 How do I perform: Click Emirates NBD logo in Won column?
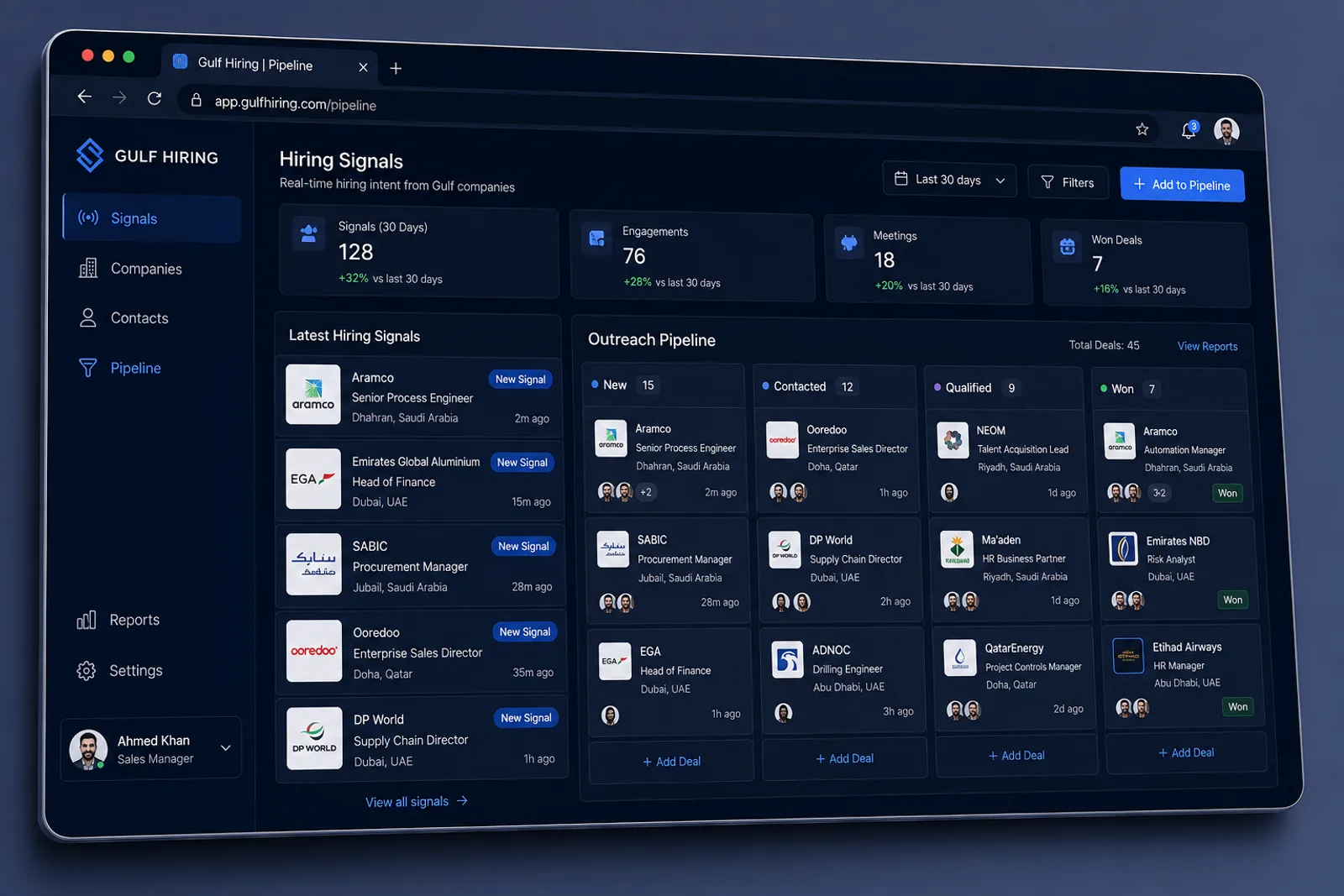tap(1123, 549)
